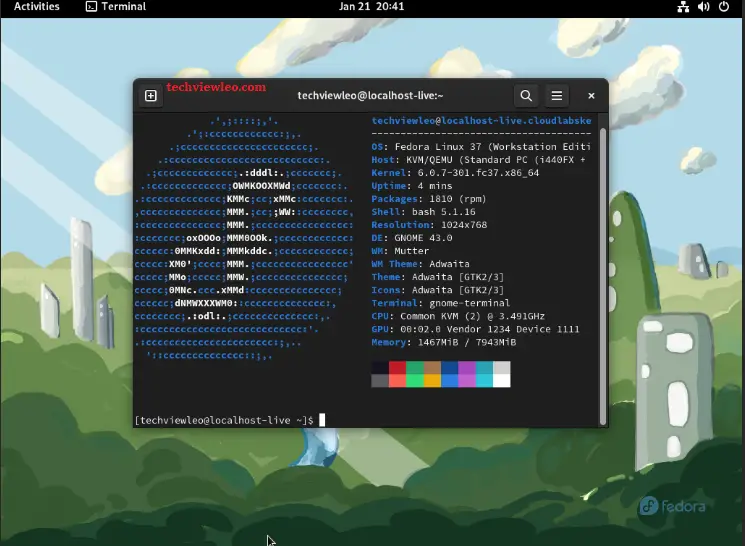
Task: Click the yellow-orange color block
Action: pyautogui.click(x=432, y=381)
